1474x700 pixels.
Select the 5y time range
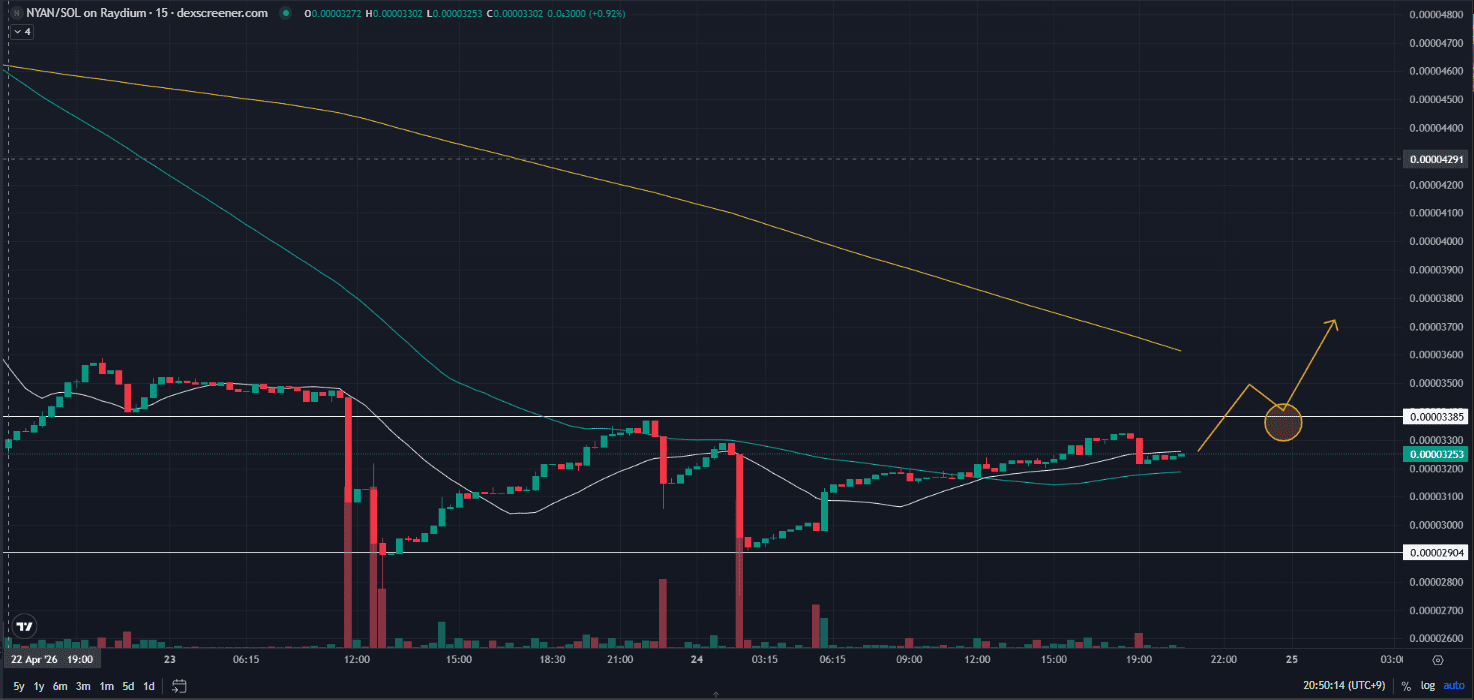[19, 686]
